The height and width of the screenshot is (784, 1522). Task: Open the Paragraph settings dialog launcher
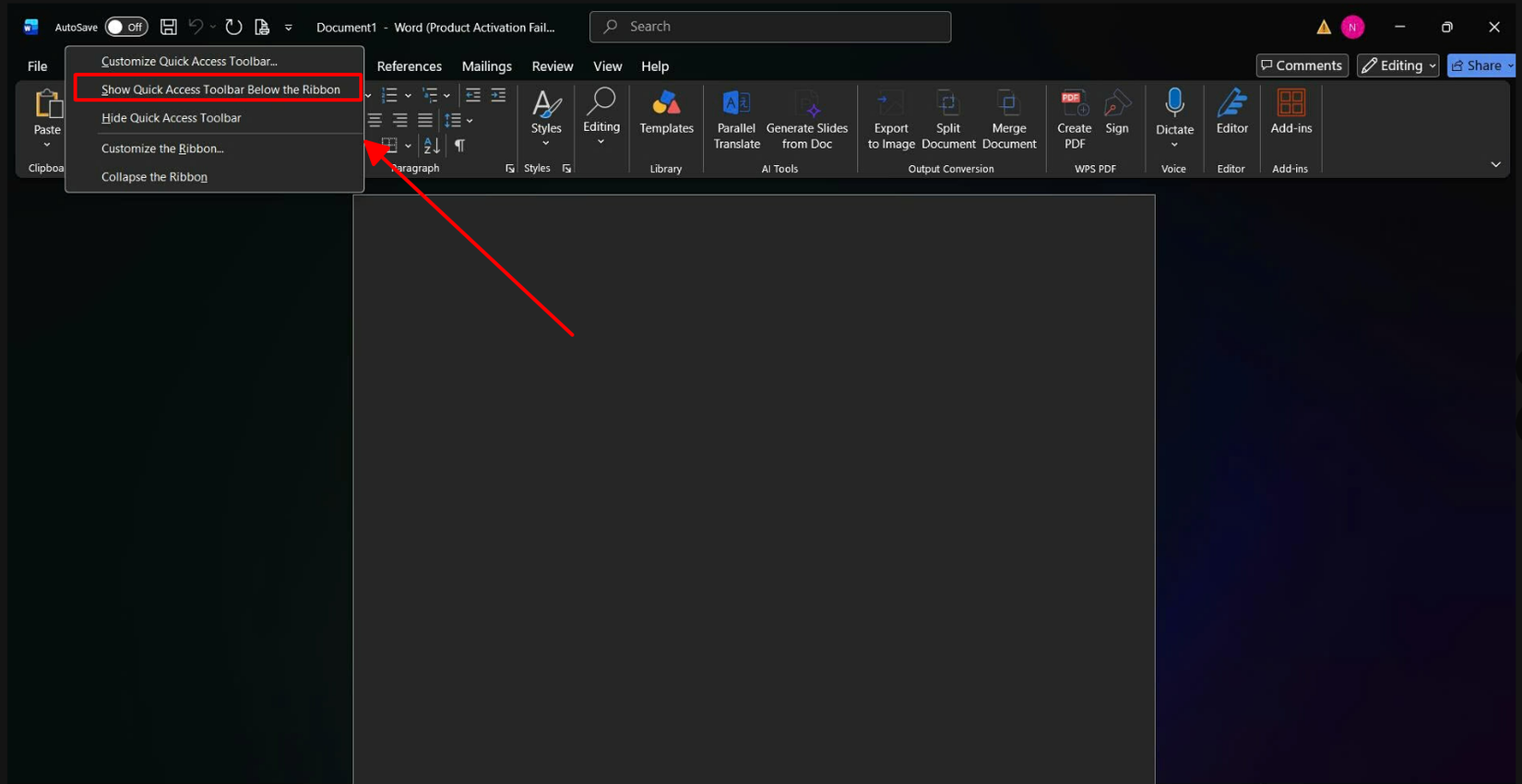tap(510, 169)
